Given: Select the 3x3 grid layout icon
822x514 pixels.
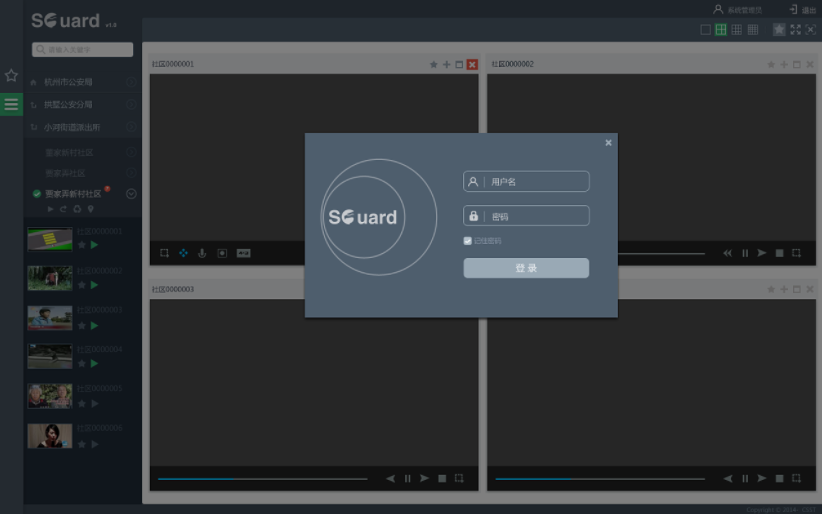Looking at the screenshot, I should tap(737, 30).
